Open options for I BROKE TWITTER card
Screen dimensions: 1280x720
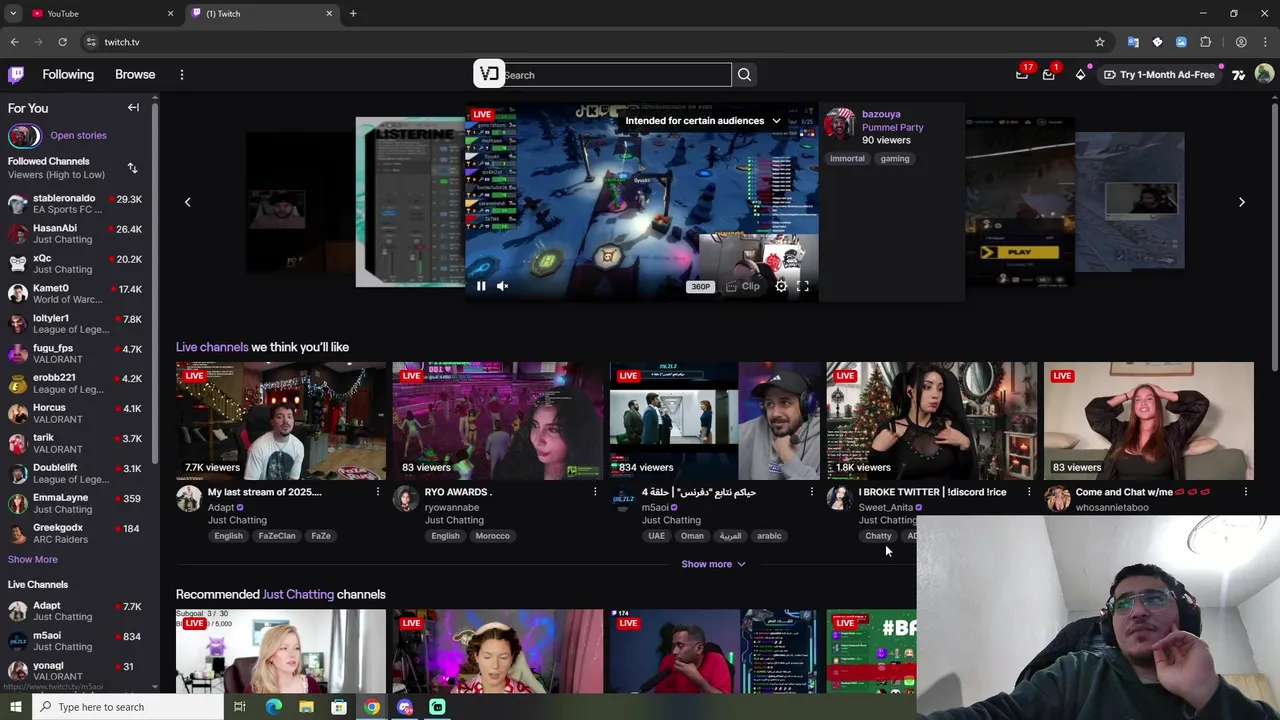click(x=1029, y=492)
